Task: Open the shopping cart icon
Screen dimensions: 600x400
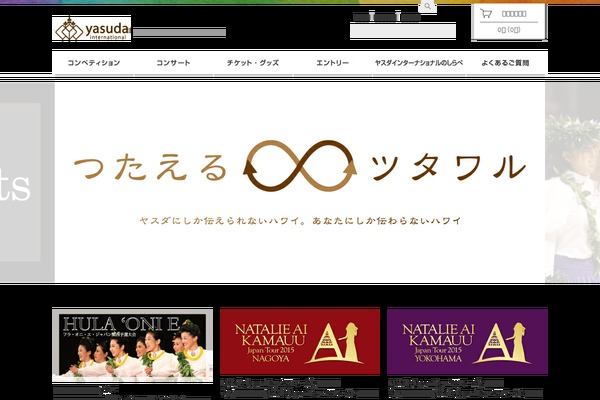Action: pyautogui.click(x=486, y=14)
